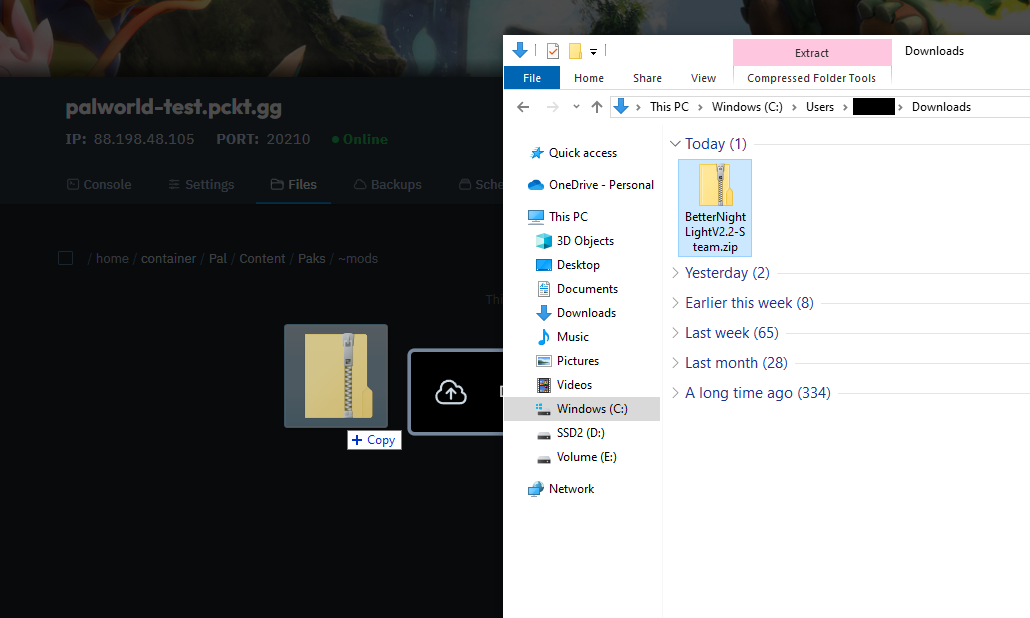
Task: Open the Customize Quick Access Toolbar dropdown
Action: 593,51
